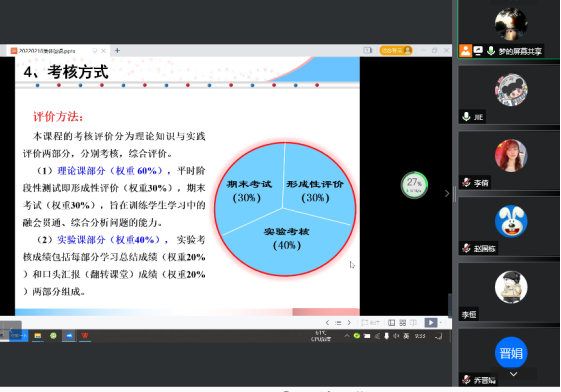Go to the previous slide using left arrow
The width and height of the screenshot is (561, 392).
point(327,323)
